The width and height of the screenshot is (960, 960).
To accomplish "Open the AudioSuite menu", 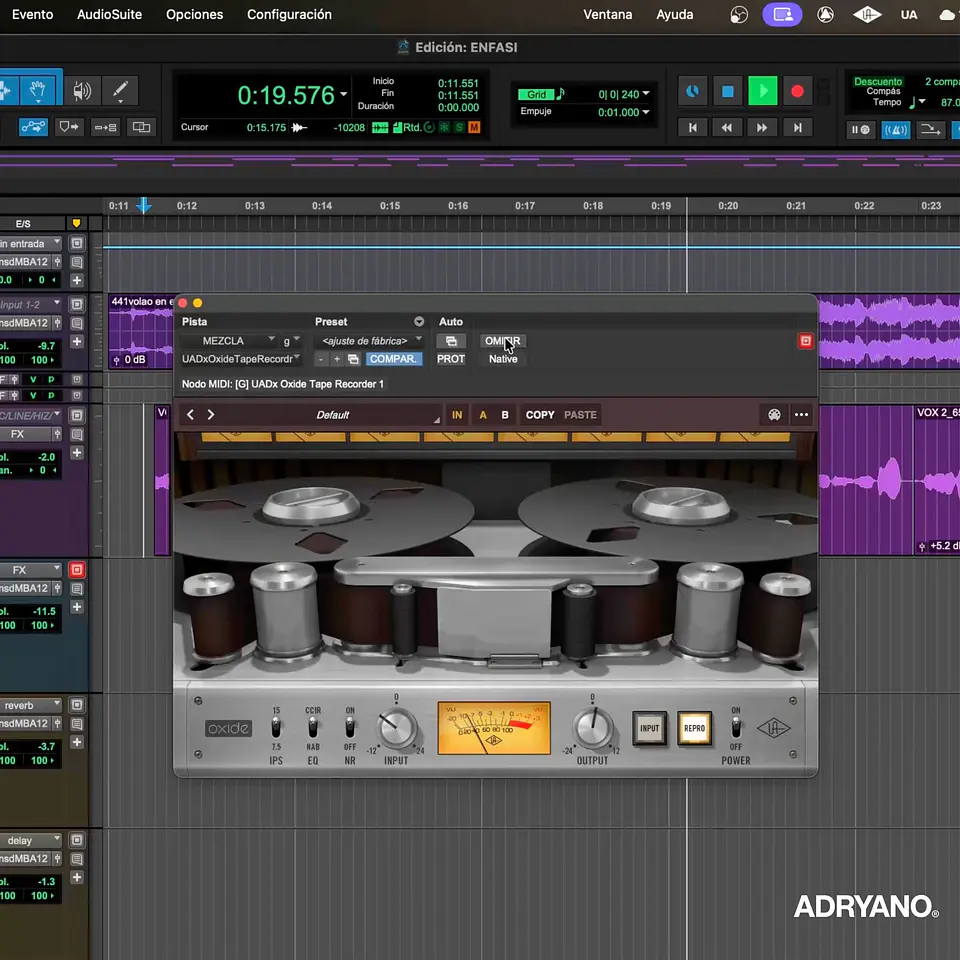I will coord(110,14).
